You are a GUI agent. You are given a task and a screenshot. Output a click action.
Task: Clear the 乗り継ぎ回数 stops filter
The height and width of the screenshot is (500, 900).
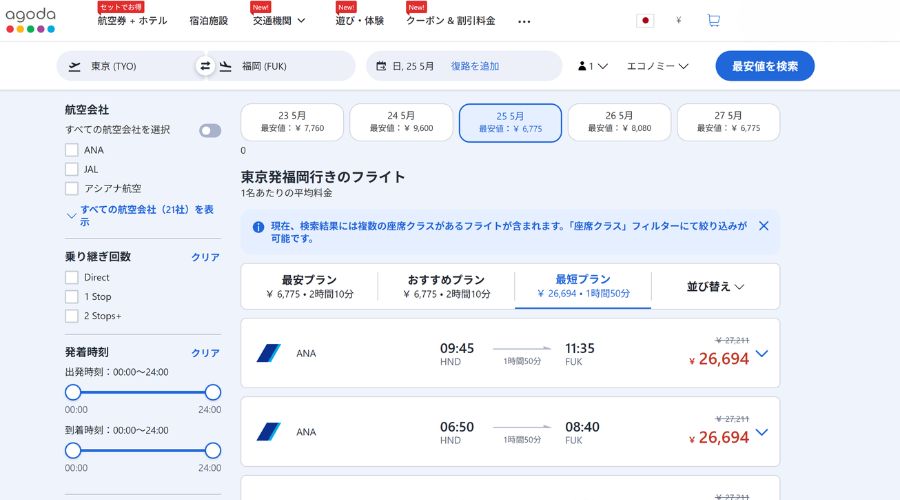[205, 257]
